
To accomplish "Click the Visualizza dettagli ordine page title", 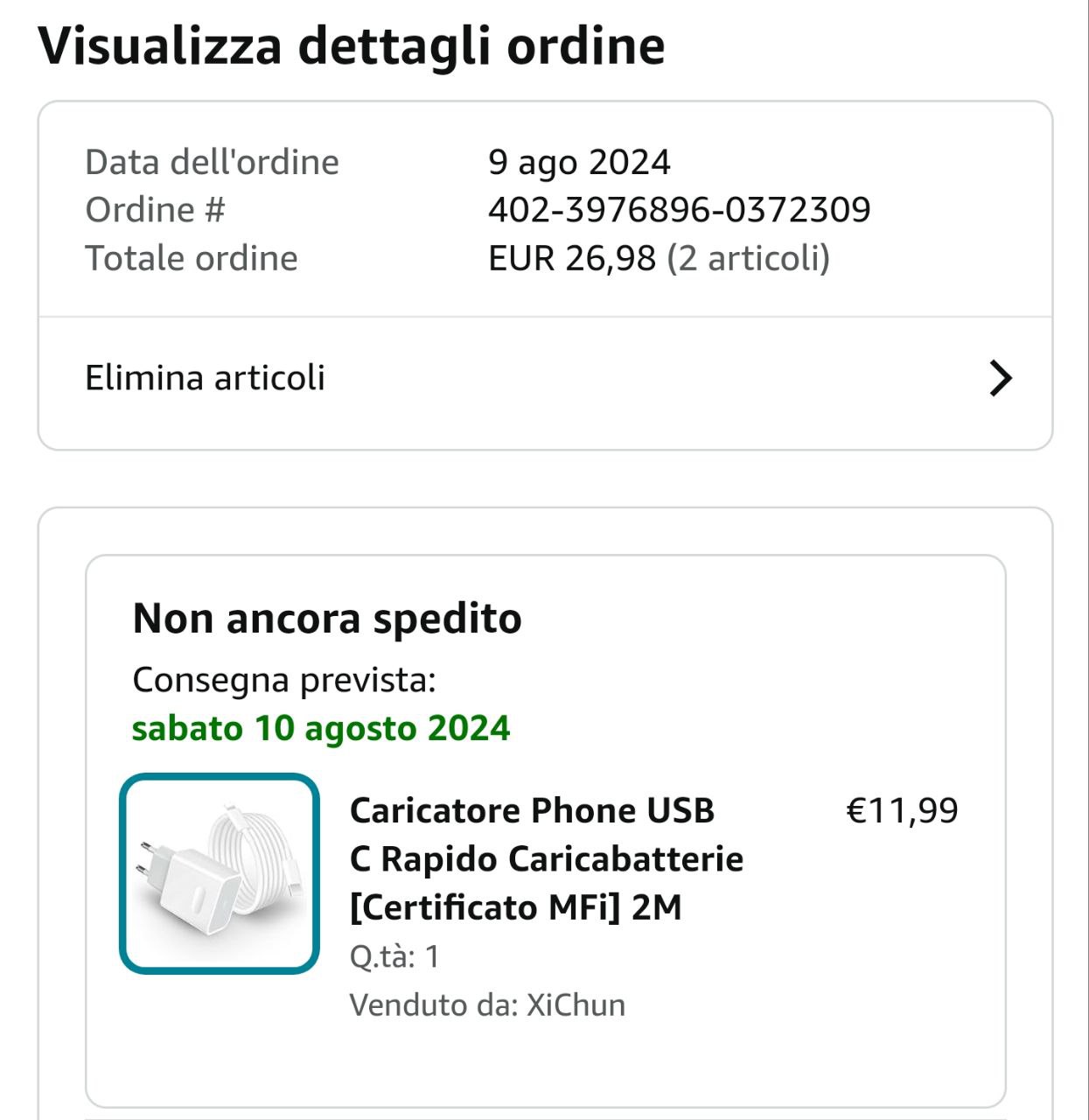I will click(x=352, y=45).
